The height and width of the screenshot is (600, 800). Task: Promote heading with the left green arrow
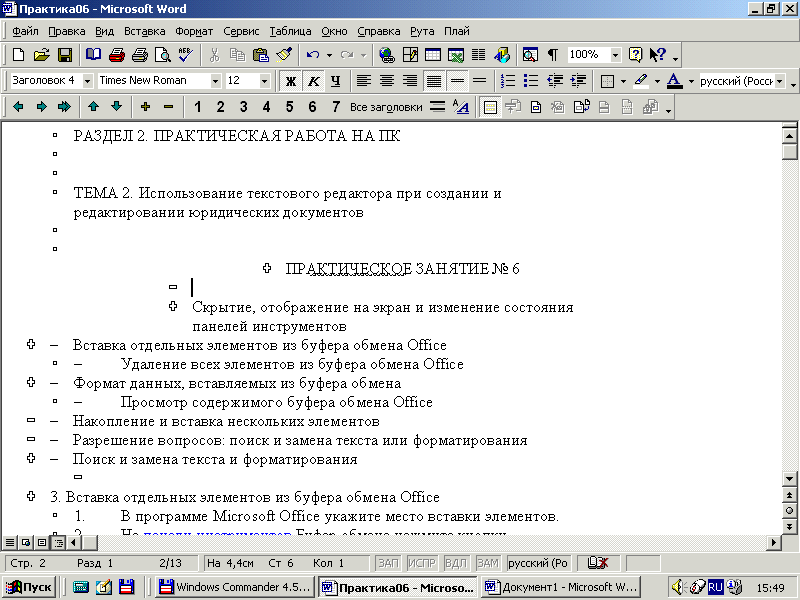(x=18, y=107)
